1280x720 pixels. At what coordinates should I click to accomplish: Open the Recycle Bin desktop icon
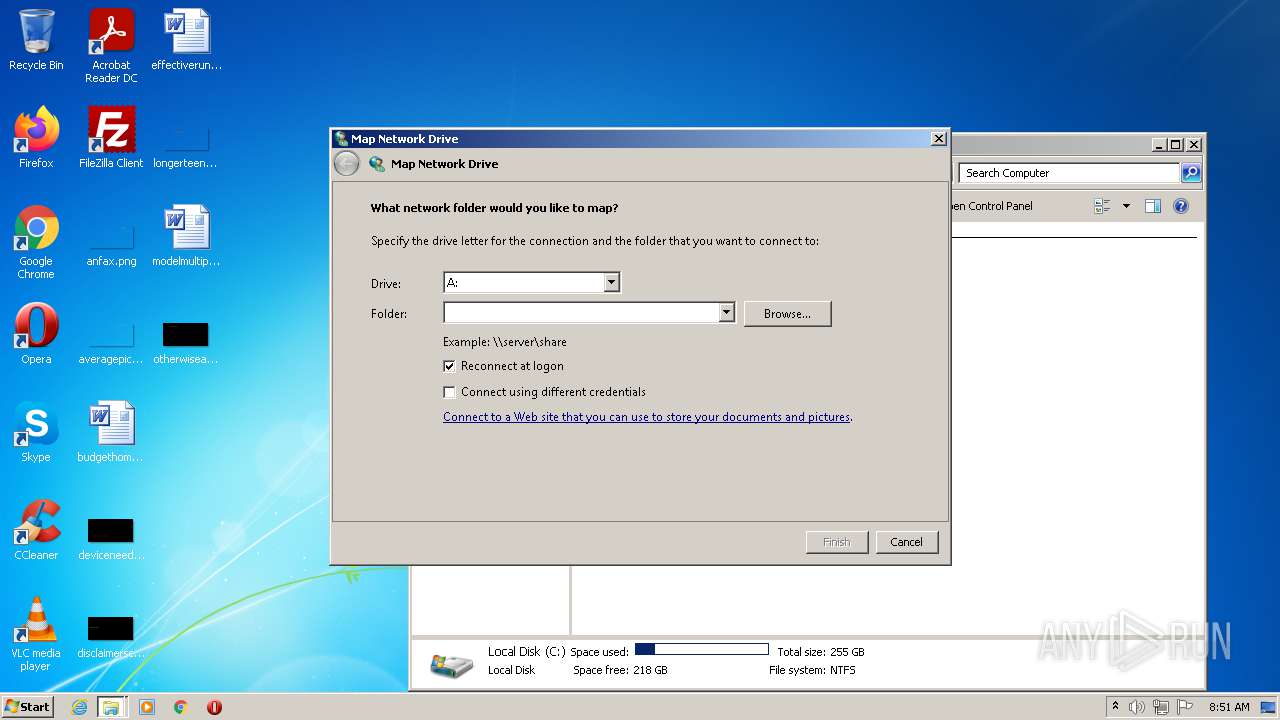click(36, 41)
